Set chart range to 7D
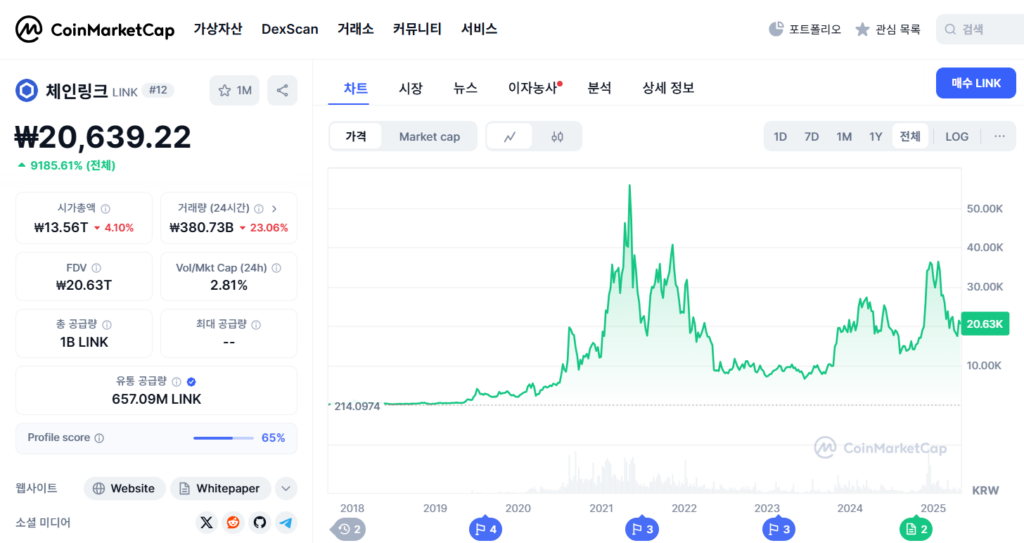Image resolution: width=1024 pixels, height=543 pixels. [811, 137]
